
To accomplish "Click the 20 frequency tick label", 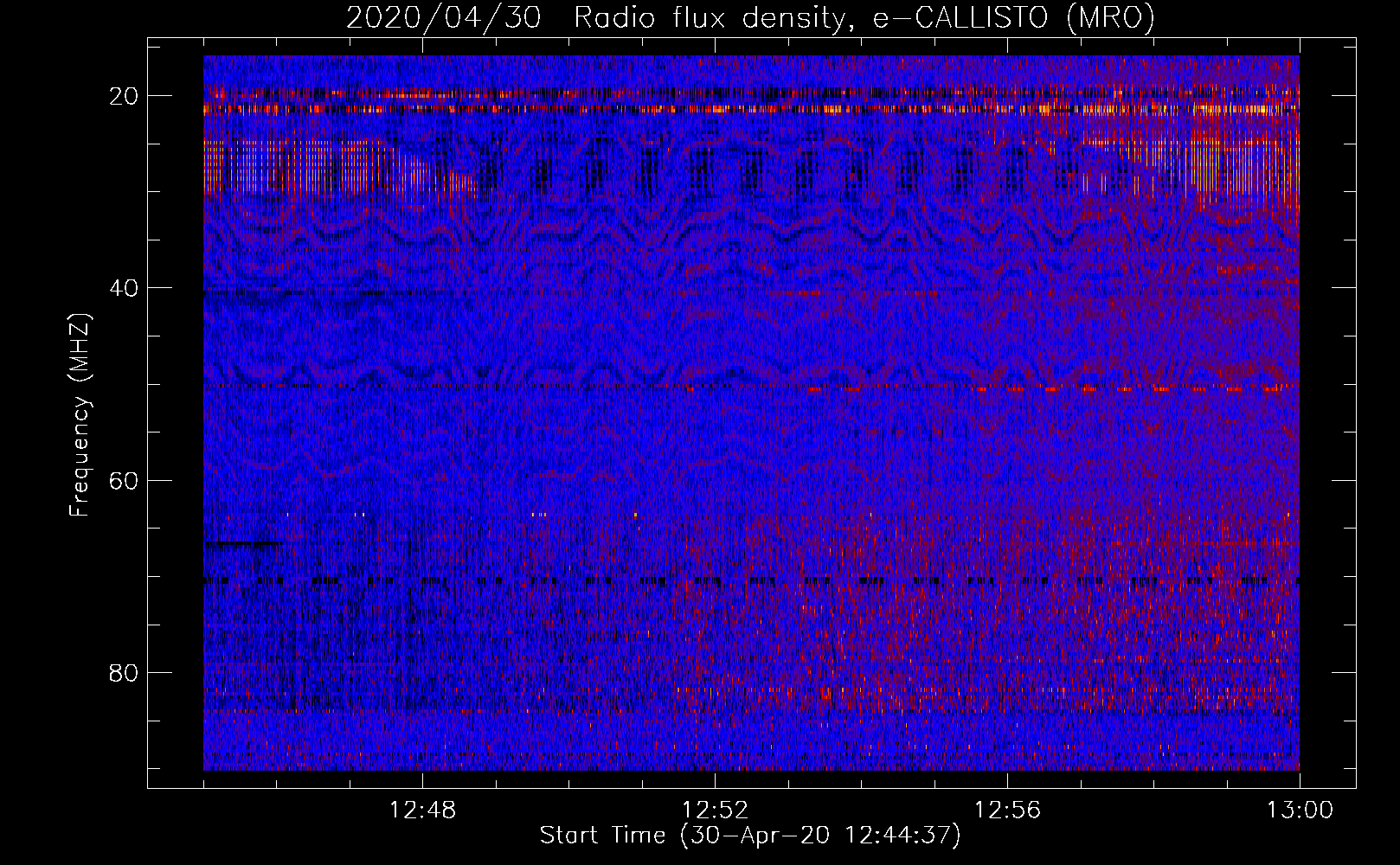I will [124, 96].
